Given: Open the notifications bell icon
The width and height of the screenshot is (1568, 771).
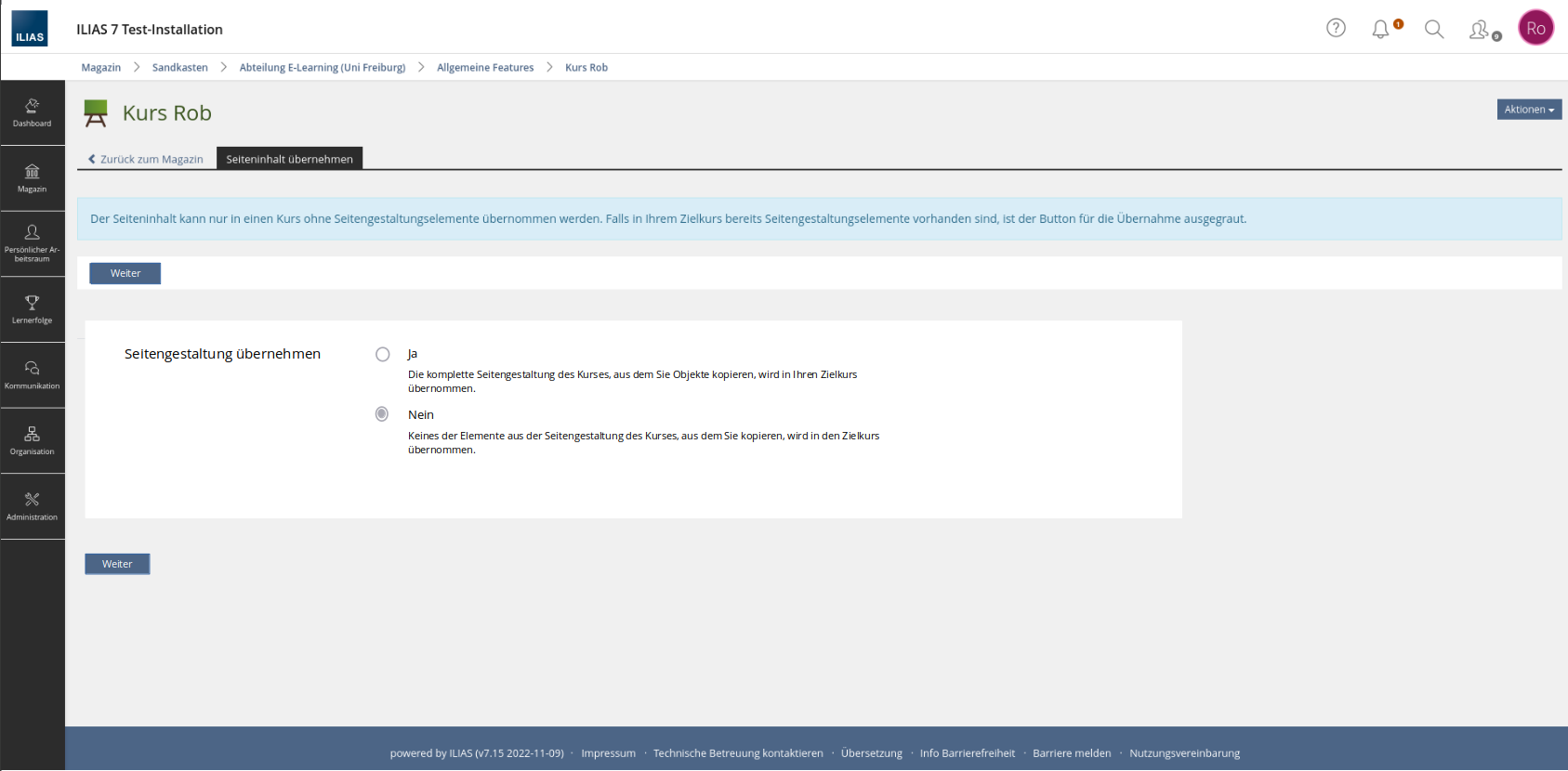Looking at the screenshot, I should (x=1381, y=29).
